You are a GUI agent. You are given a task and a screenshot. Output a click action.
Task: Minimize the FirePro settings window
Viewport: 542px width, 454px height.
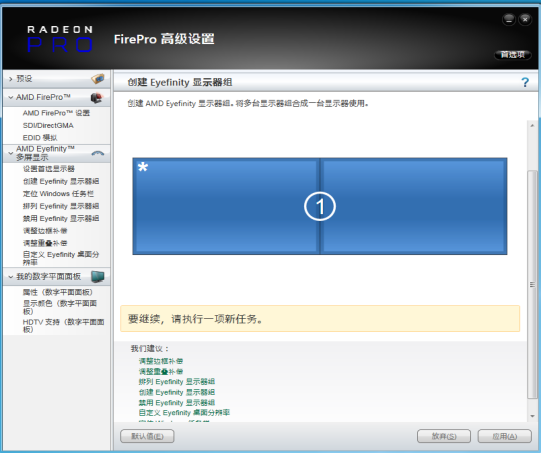[509, 20]
